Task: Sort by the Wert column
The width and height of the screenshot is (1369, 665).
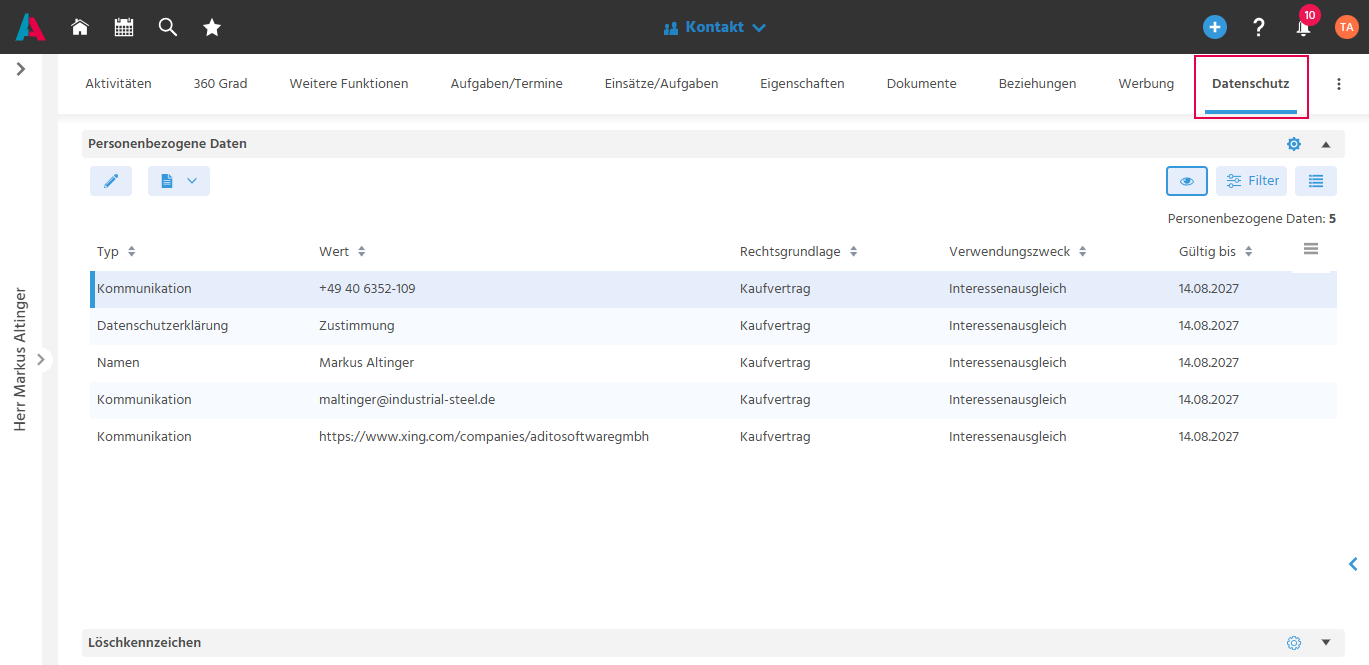Action: 342,252
